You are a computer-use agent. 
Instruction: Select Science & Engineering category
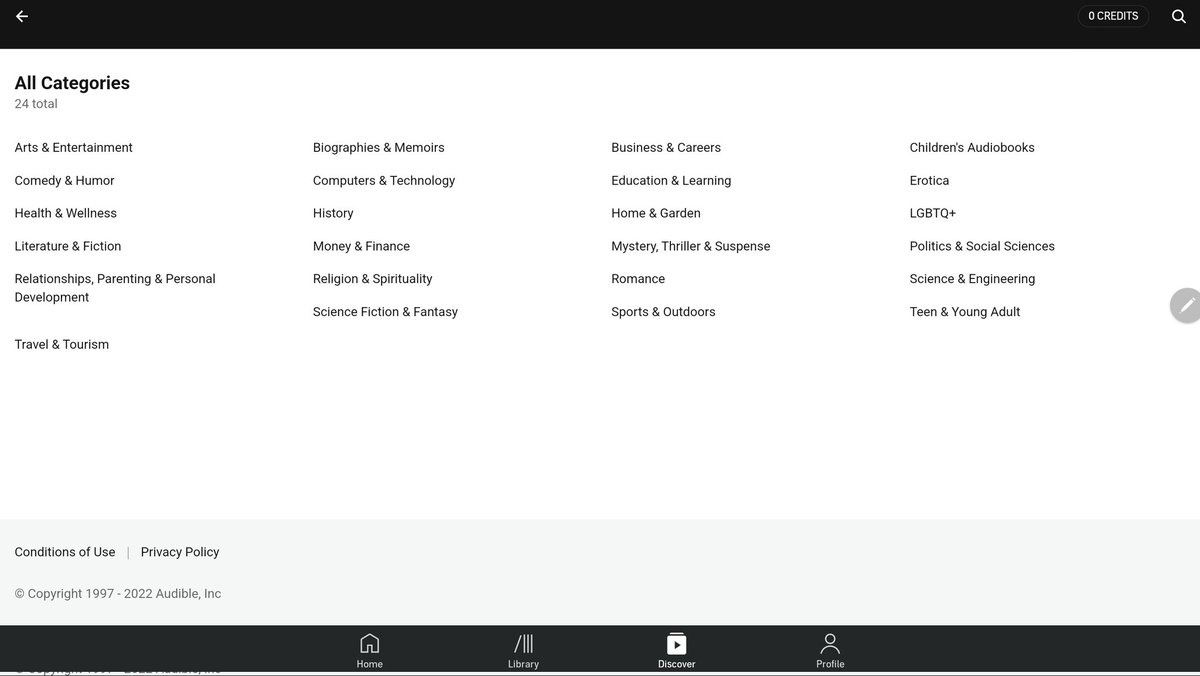click(972, 279)
